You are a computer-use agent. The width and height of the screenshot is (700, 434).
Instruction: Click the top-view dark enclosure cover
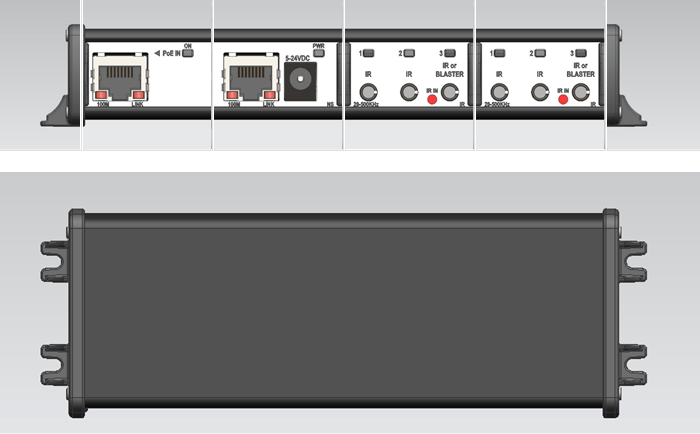(x=344, y=313)
